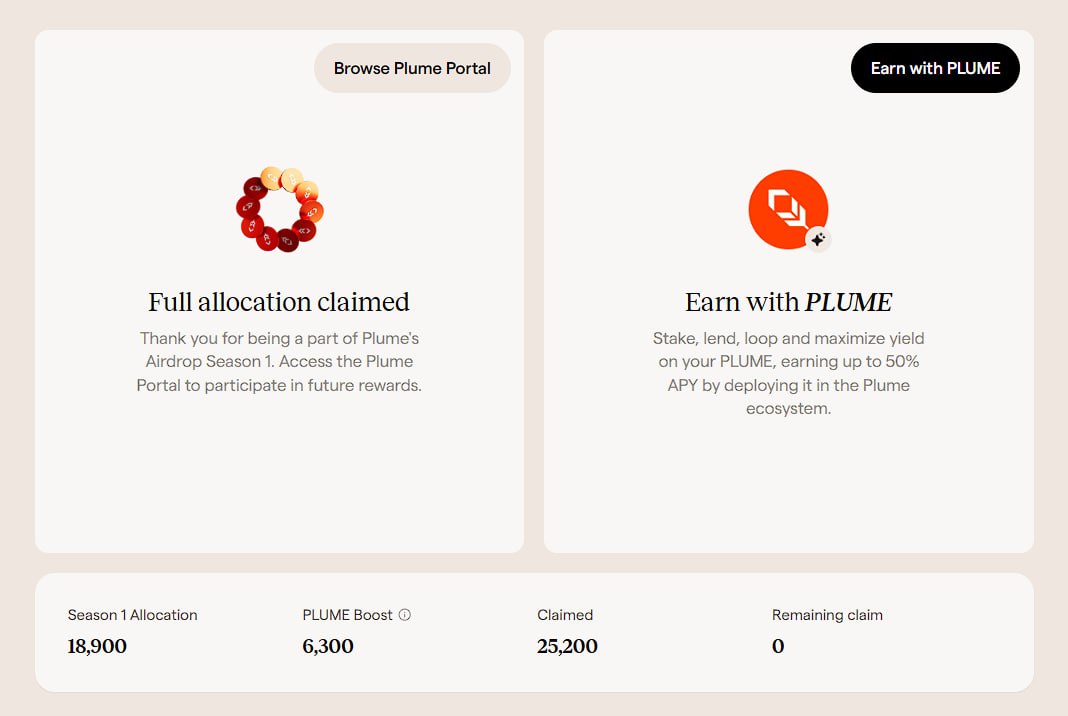
Task: Click the 6,300 boost value
Action: tap(328, 646)
